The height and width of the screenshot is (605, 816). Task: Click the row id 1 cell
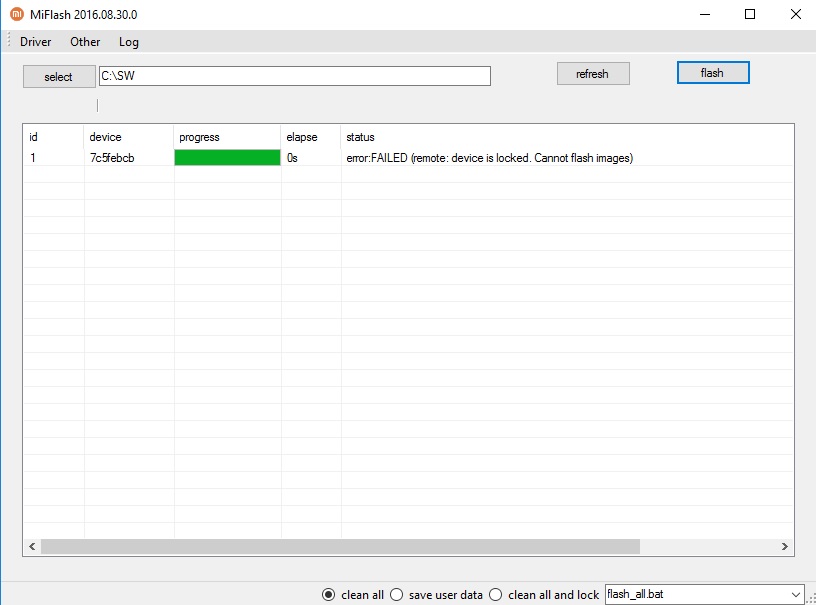[x=33, y=158]
